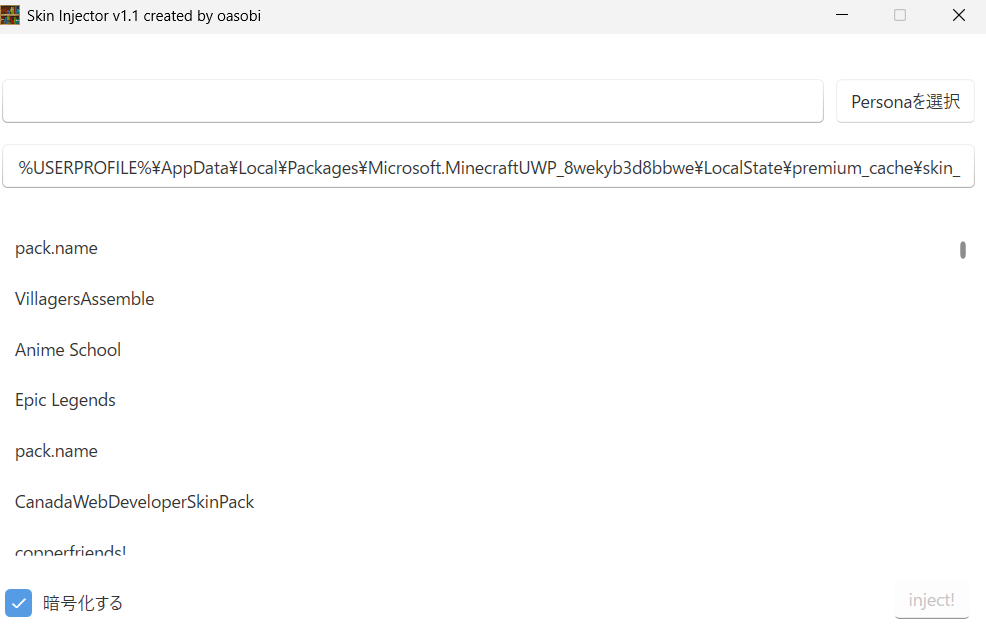
Task: Click the disabled maximize button
Action: (x=900, y=15)
